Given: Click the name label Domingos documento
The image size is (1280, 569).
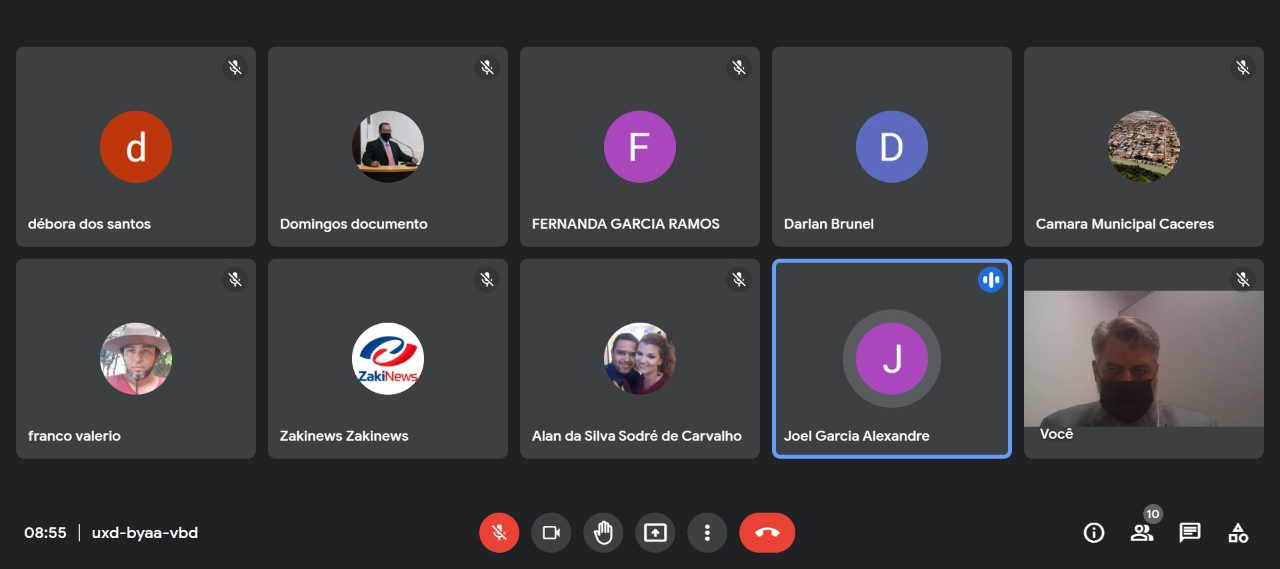Looking at the screenshot, I should (354, 224).
